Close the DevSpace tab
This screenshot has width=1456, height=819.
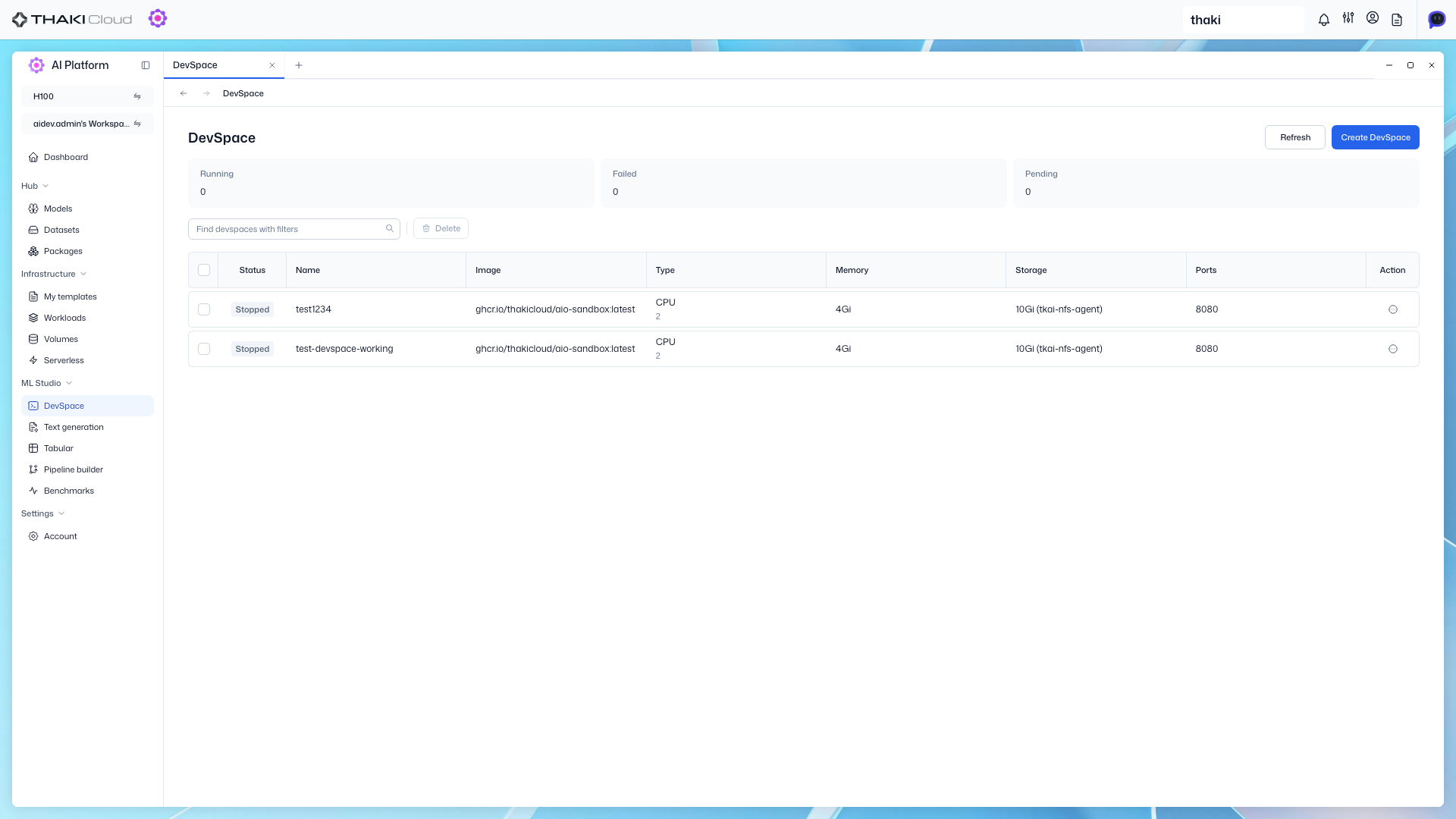click(x=272, y=65)
